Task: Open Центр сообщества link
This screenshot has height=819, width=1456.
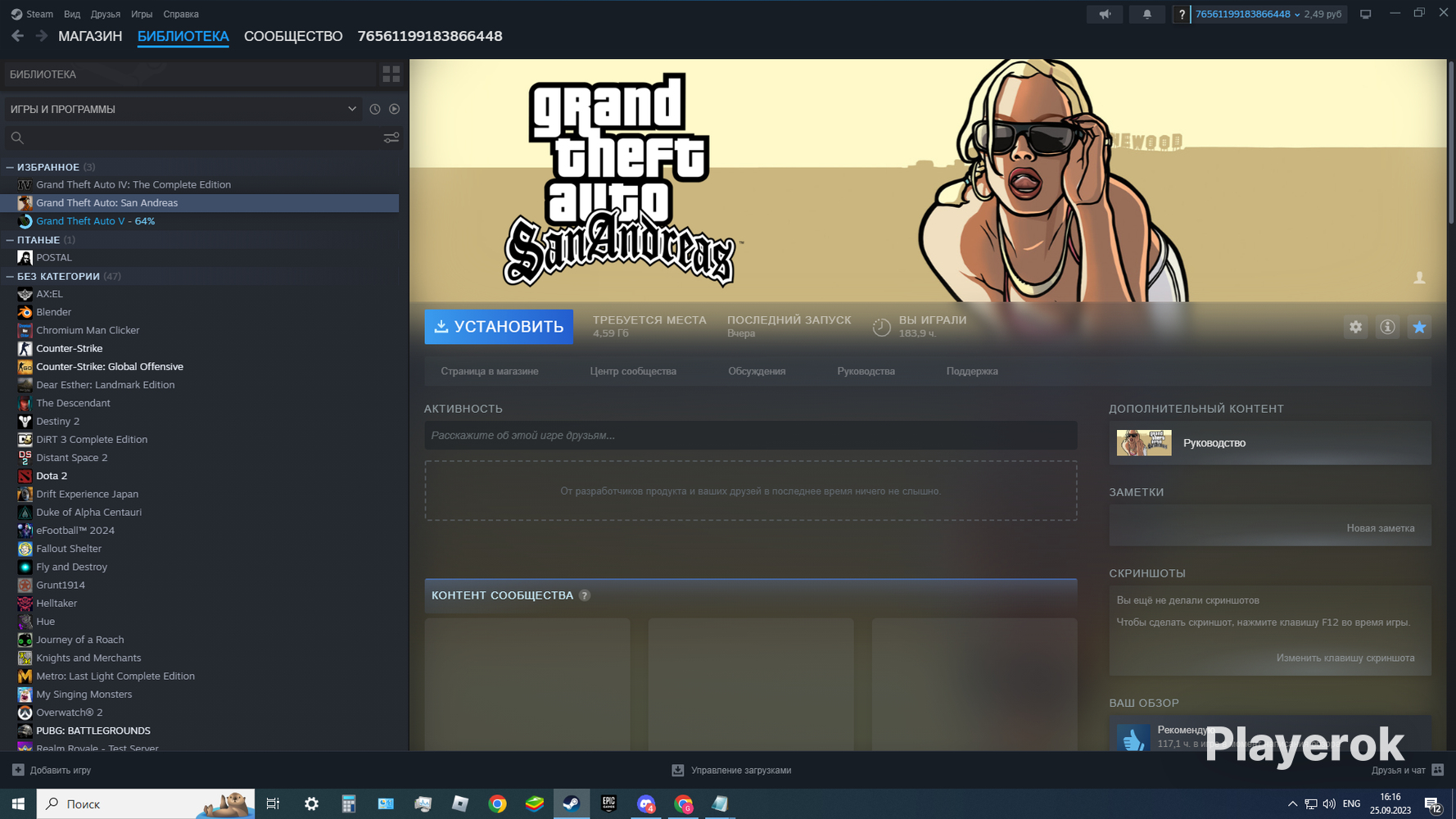Action: pyautogui.click(x=633, y=371)
